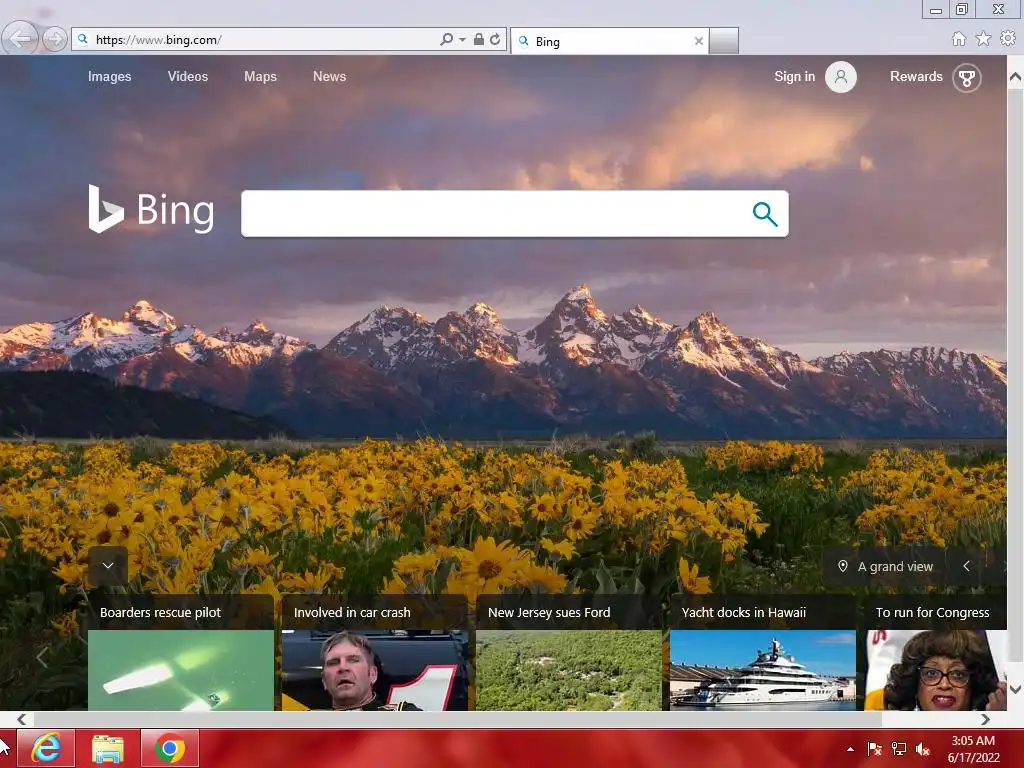Viewport: 1024px width, 768px height.
Task: Open the To run for Congress headline
Action: click(932, 613)
